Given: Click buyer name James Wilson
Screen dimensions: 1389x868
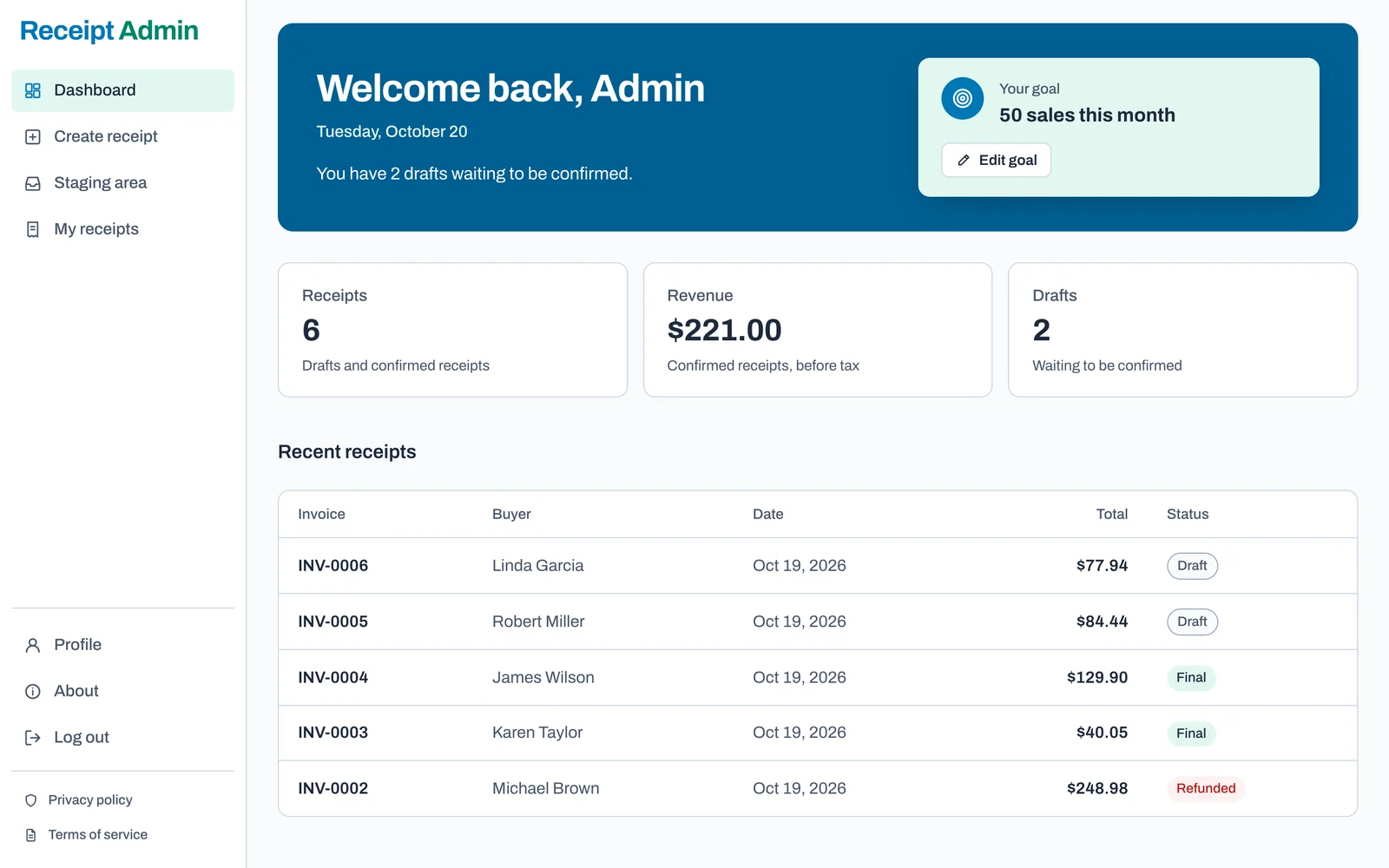Looking at the screenshot, I should pos(543,678).
